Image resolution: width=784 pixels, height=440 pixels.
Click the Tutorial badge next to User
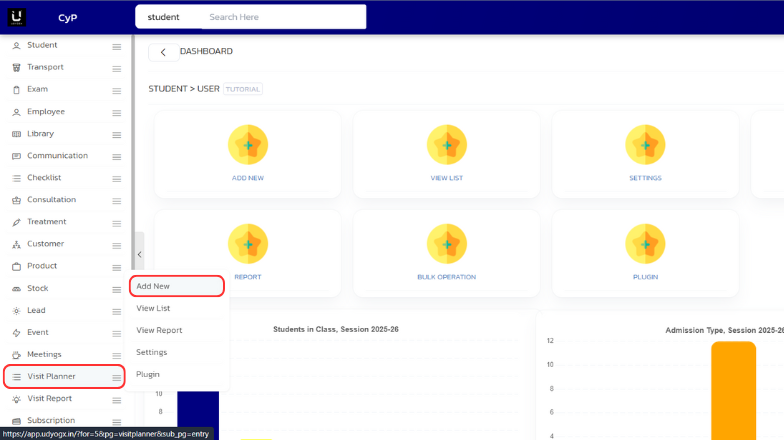click(243, 89)
